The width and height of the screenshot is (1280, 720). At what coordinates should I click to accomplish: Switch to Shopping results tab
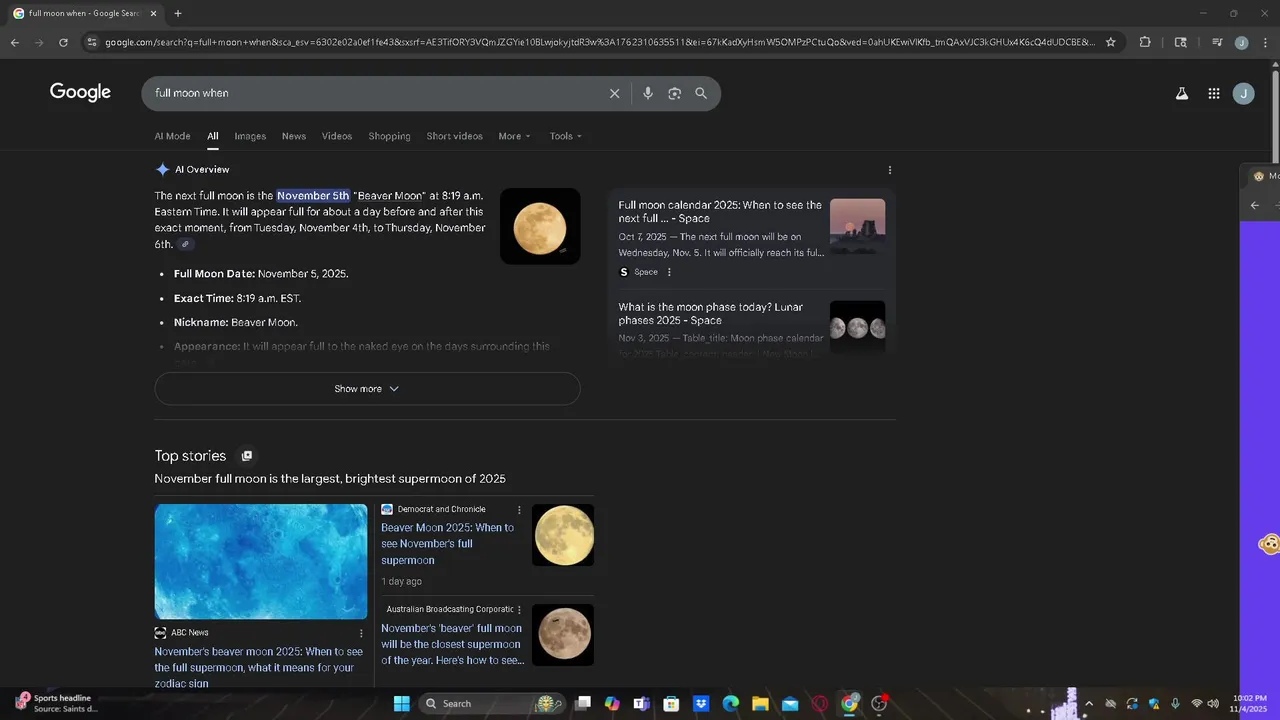pyautogui.click(x=389, y=136)
